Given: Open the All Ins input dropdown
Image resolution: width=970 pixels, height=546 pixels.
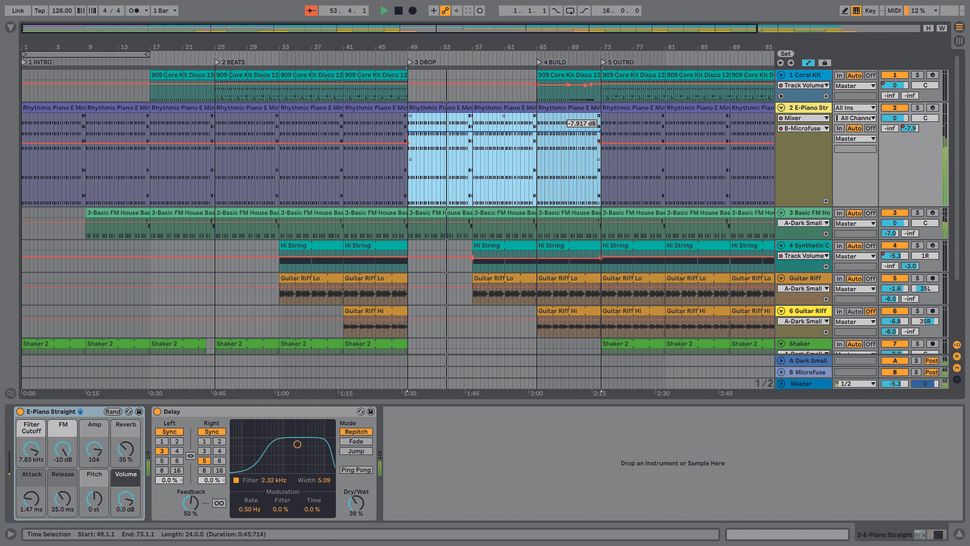Looking at the screenshot, I should tap(855, 107).
